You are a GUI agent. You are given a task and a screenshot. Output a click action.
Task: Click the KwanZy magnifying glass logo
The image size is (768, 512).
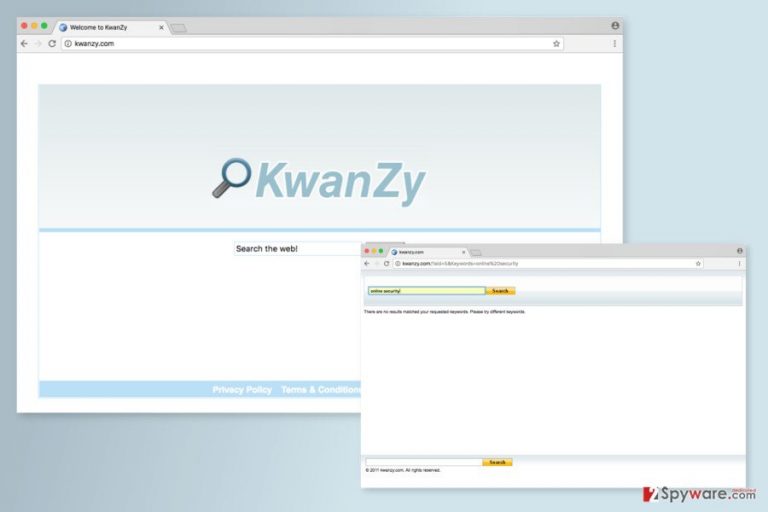click(232, 177)
